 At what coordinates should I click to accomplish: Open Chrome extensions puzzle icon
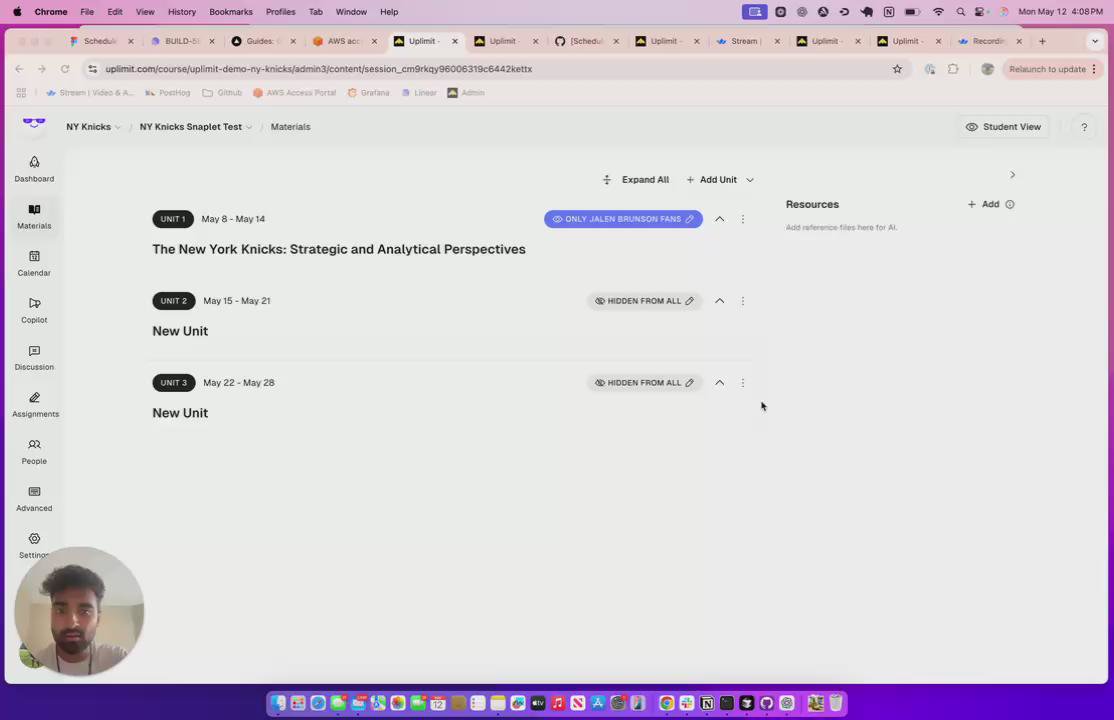pyautogui.click(x=953, y=69)
